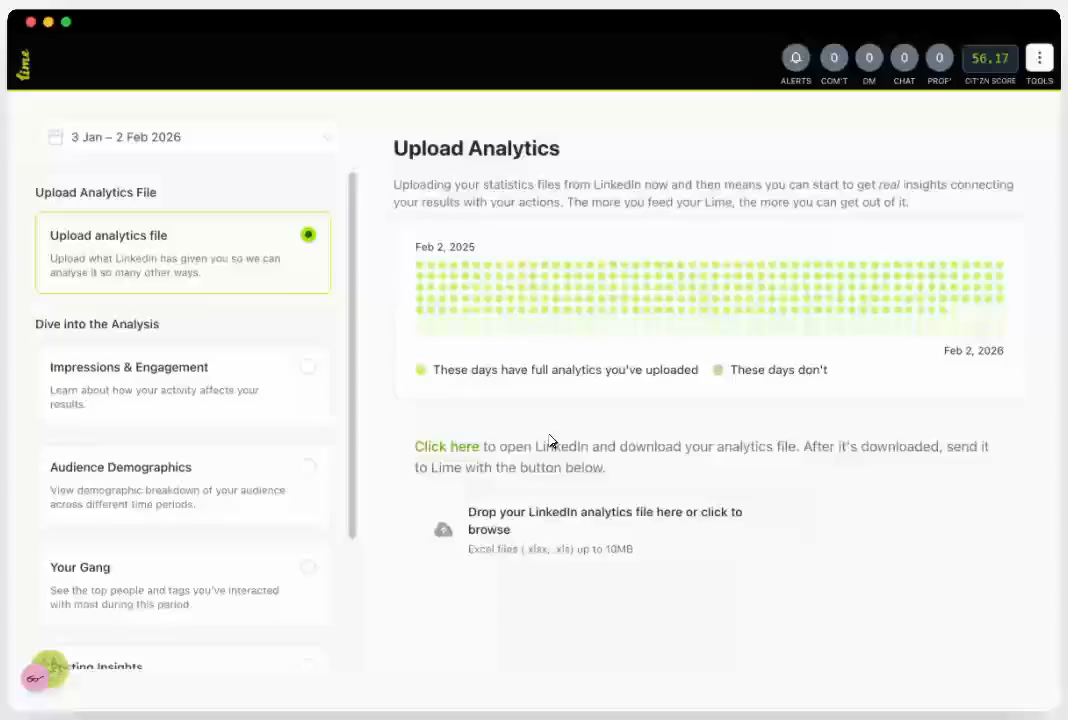Select Impressions & Engagement radio button
The image size is (1068, 720).
(308, 366)
